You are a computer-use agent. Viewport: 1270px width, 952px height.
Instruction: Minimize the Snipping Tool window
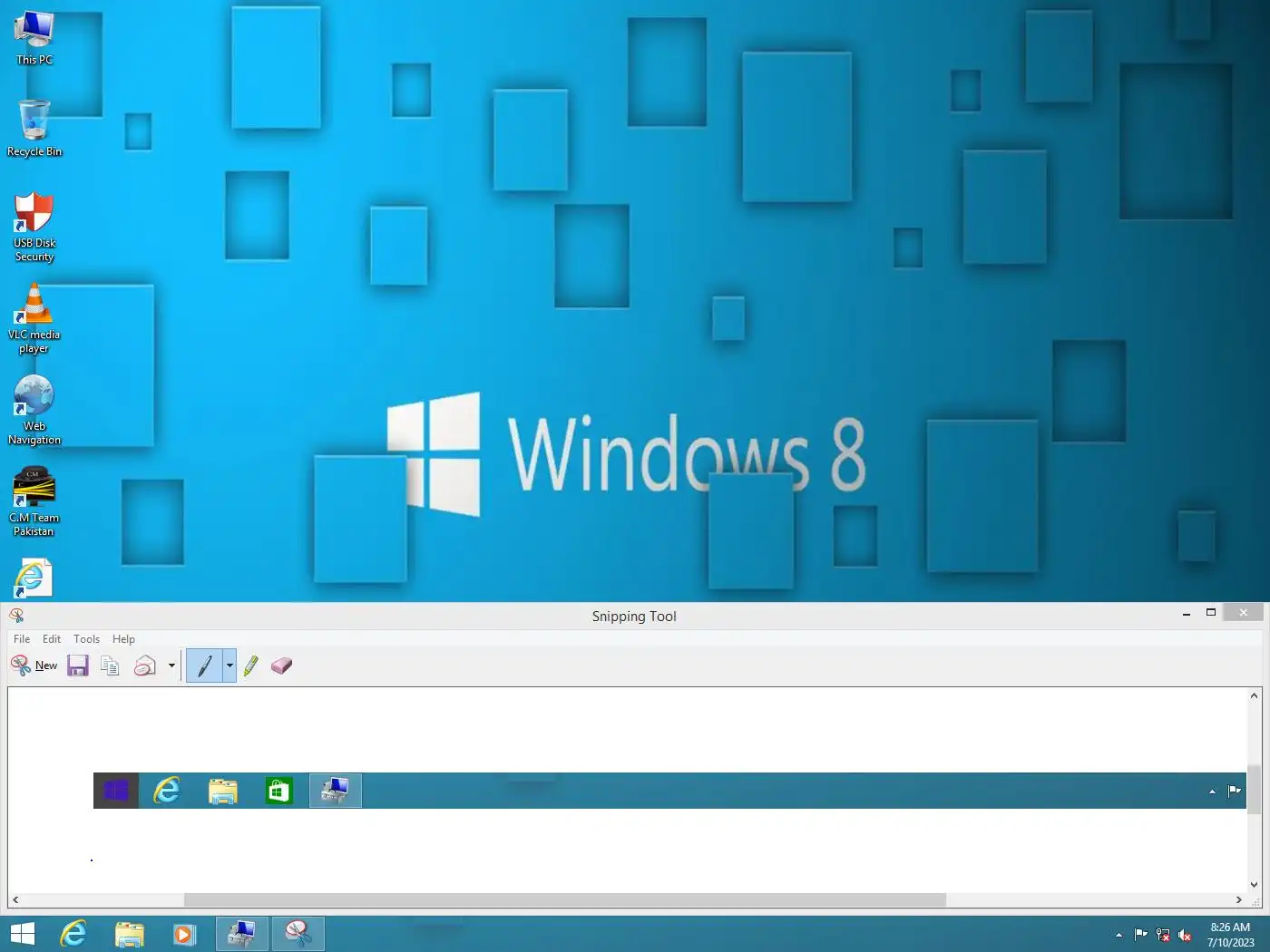coord(1187,613)
